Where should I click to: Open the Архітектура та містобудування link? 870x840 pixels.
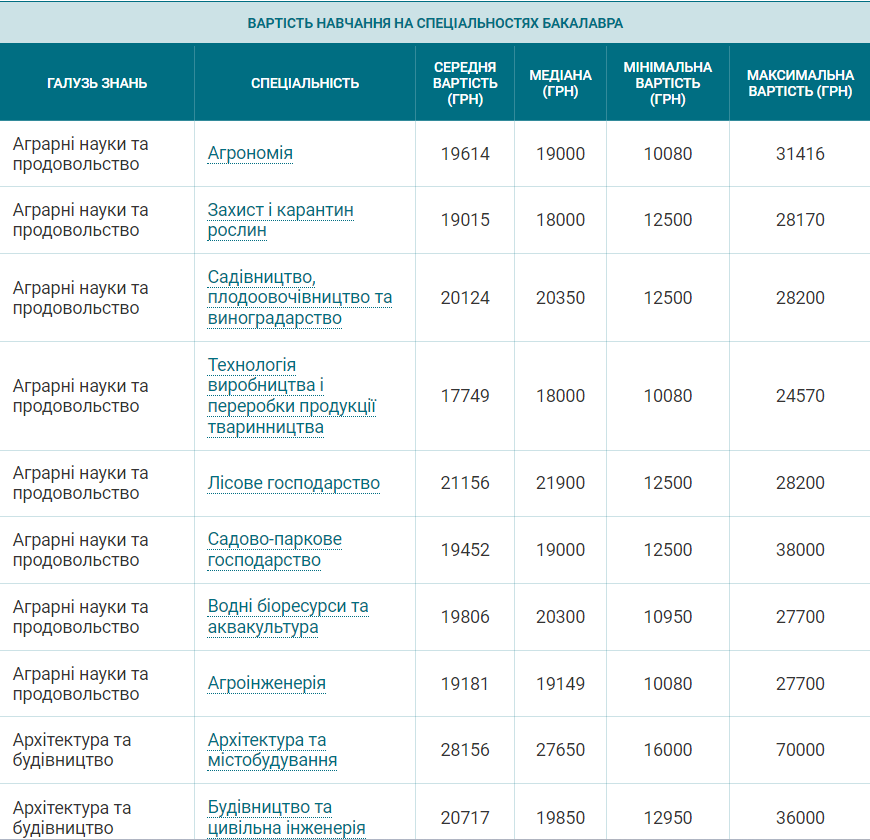point(272,750)
